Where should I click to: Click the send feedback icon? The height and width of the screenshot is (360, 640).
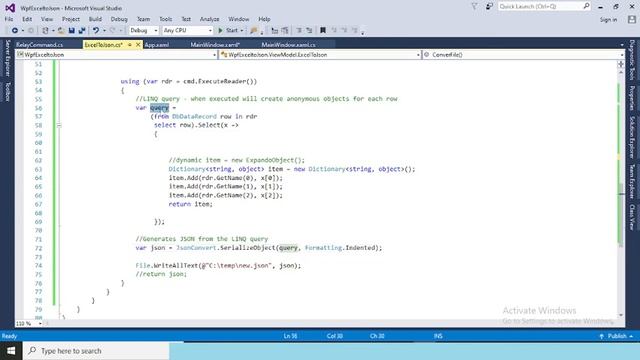coord(489,7)
